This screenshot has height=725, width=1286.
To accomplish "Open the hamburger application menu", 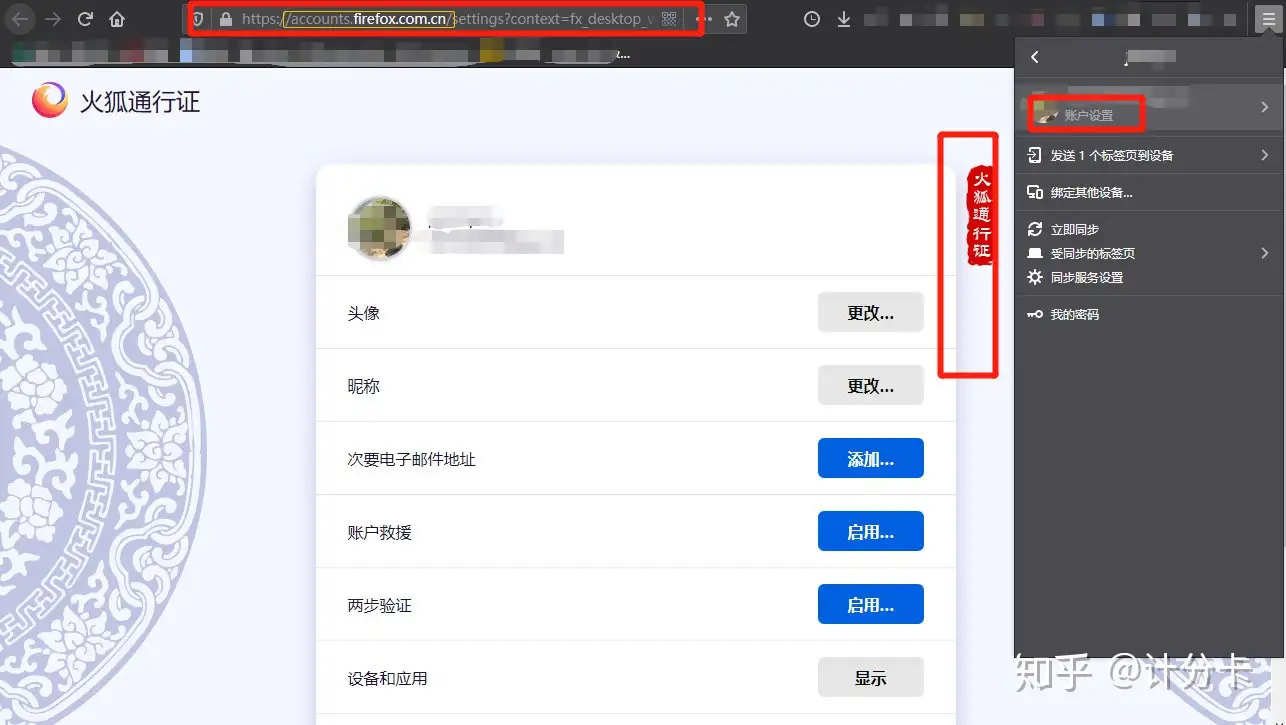I will pos(1265,19).
